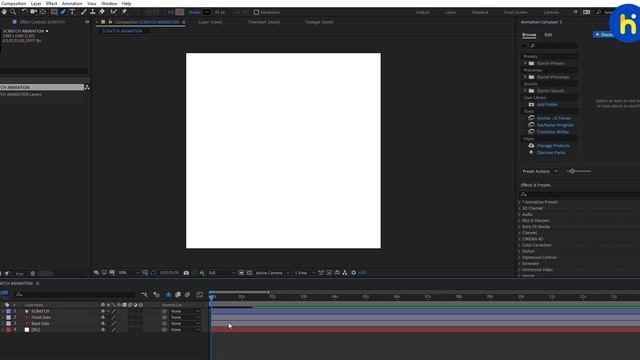Toggle the Draft 3D timeline switch

(156, 294)
